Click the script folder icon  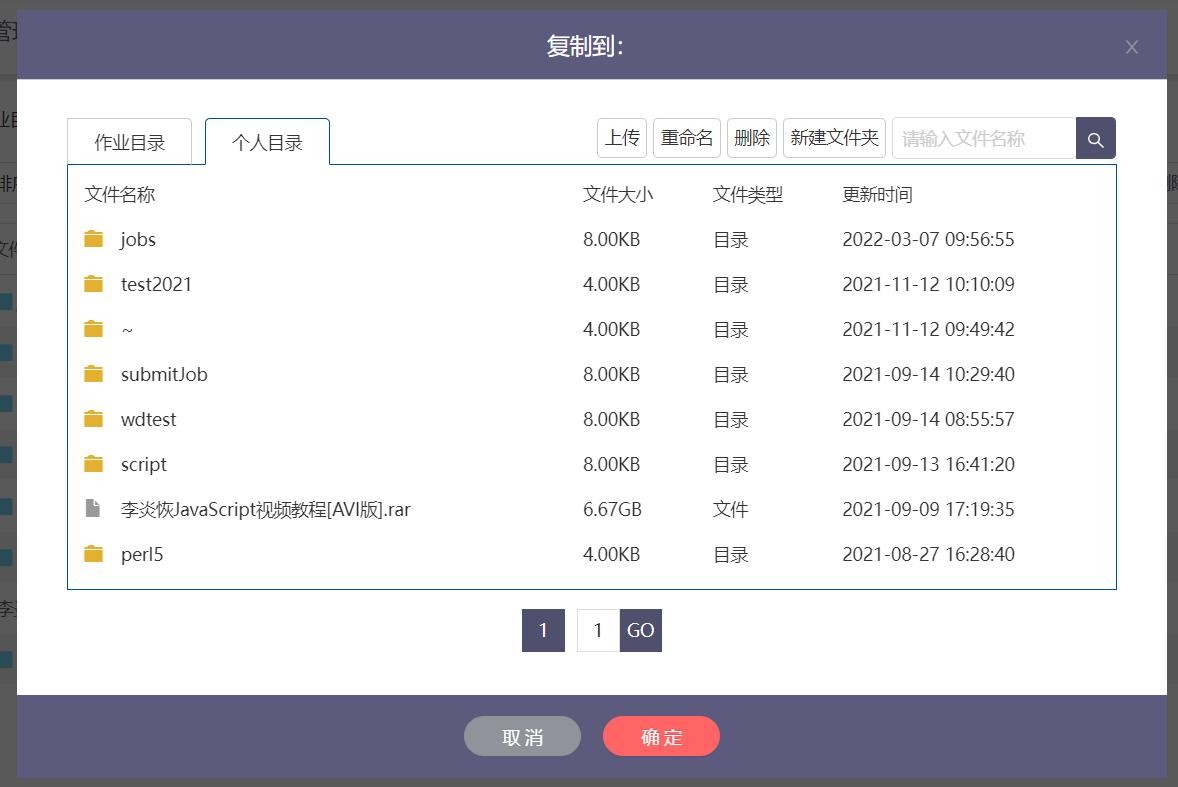click(x=94, y=464)
